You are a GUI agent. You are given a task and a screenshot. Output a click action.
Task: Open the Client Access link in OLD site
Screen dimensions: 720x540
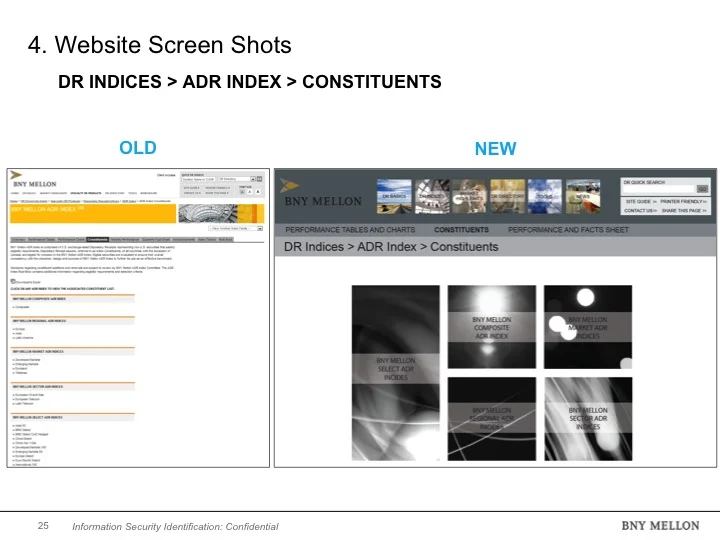tap(166, 175)
